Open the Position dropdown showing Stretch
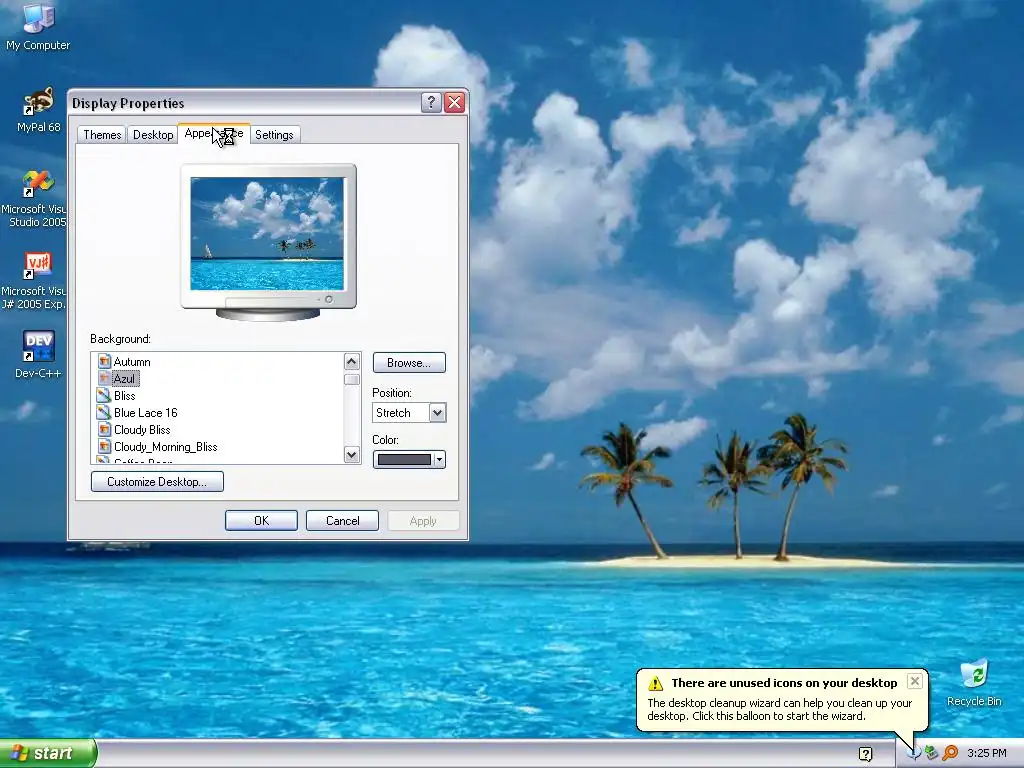The height and width of the screenshot is (768, 1024). click(409, 413)
